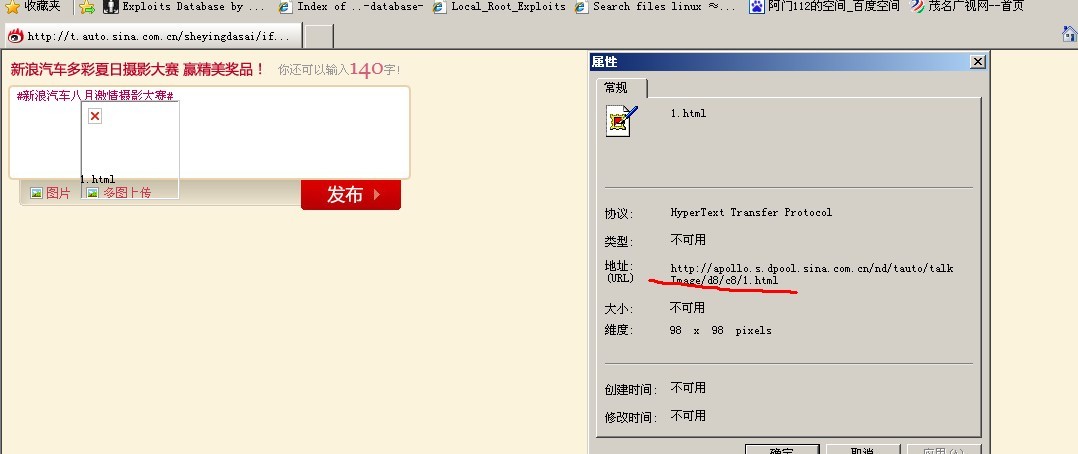1078x454 pixels.
Task: Click the 多图上传 option
Action: point(119,193)
